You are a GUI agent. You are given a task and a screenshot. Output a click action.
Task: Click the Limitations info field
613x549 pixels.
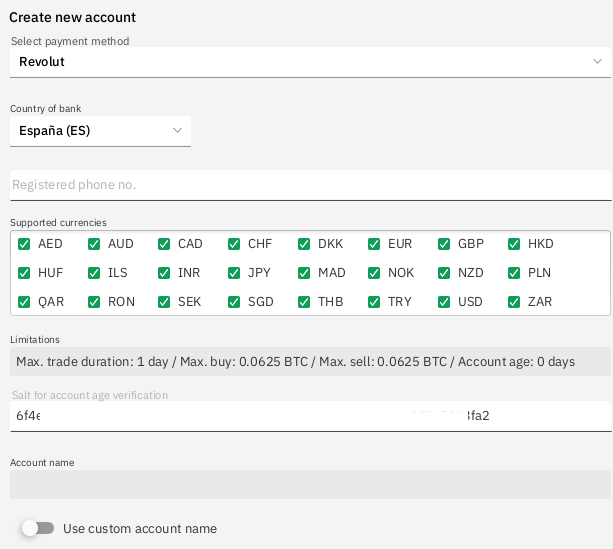[x=310, y=362]
